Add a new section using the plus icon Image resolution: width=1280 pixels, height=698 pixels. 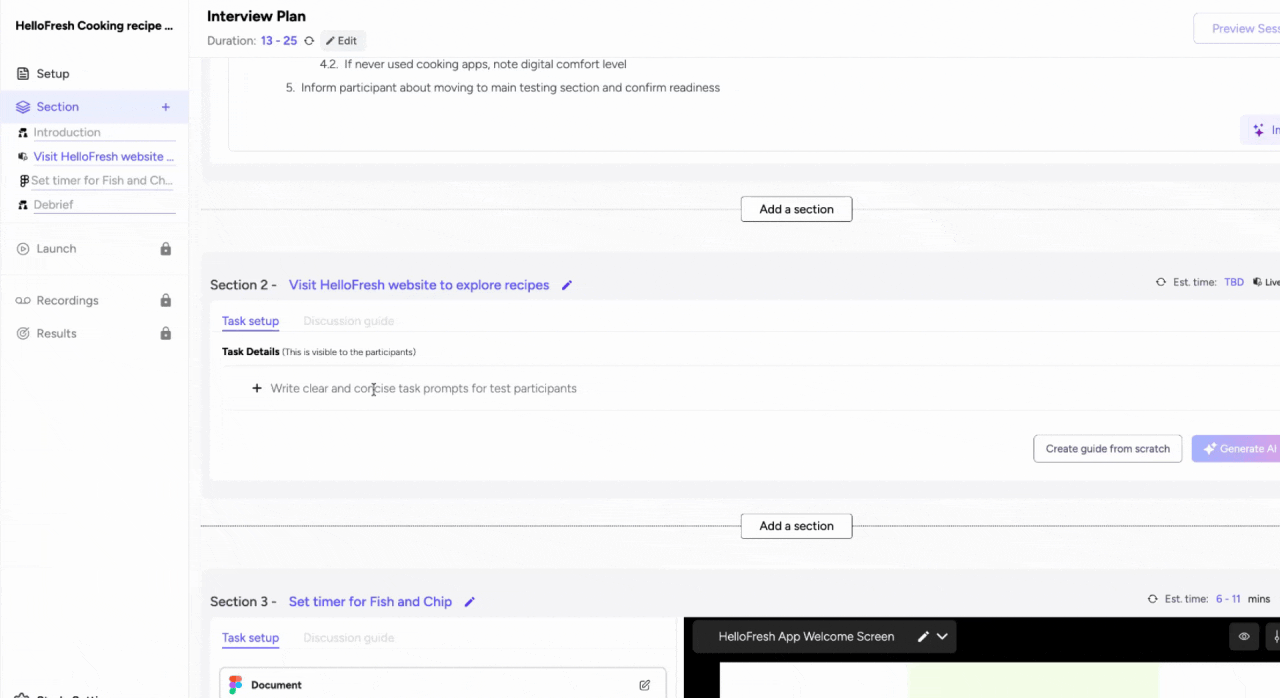tap(167, 106)
